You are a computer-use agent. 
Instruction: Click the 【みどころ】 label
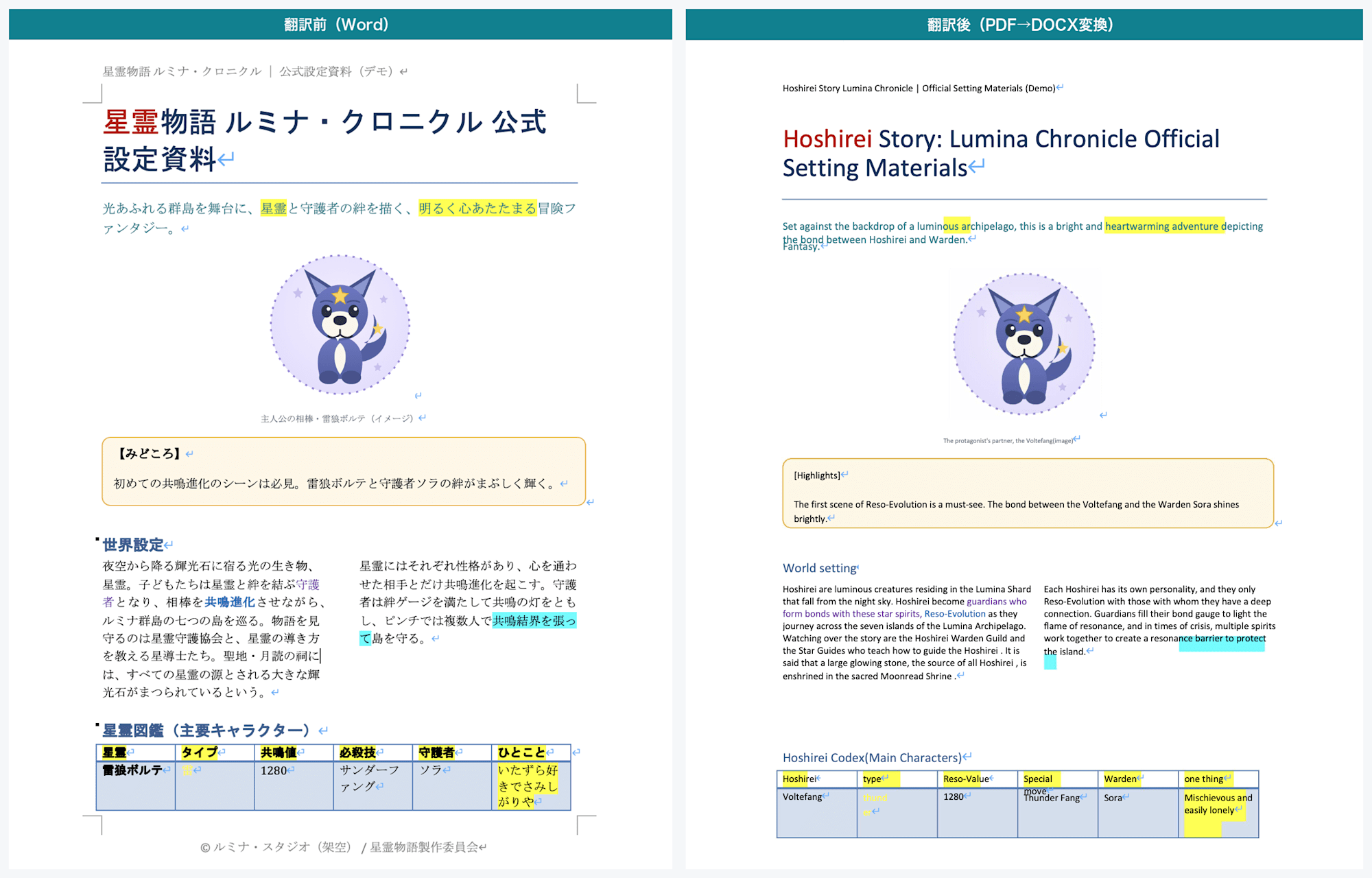coord(149,453)
